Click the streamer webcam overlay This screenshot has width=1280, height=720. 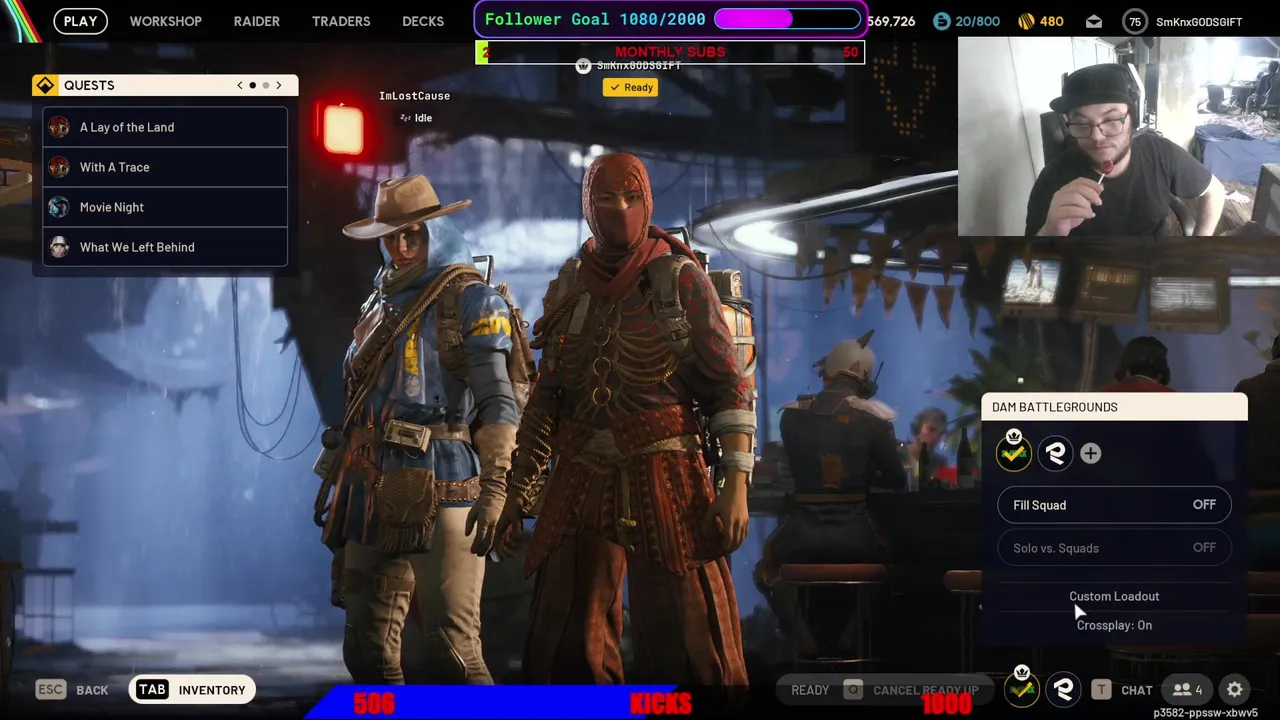click(x=1119, y=136)
